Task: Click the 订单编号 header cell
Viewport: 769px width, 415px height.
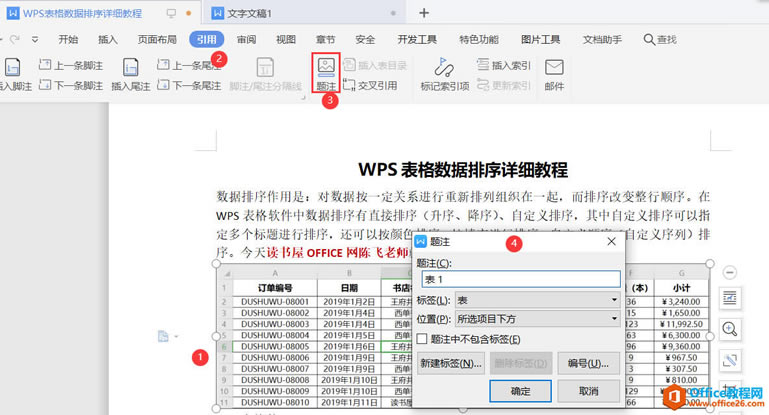Action: click(275, 288)
